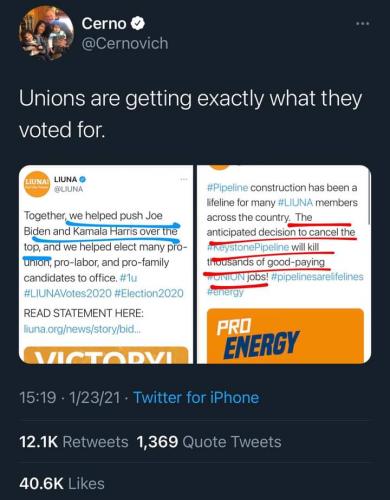This screenshot has width=390, height=500.
Task: Click the PRO ENERGY orange banner
Action: point(285,336)
